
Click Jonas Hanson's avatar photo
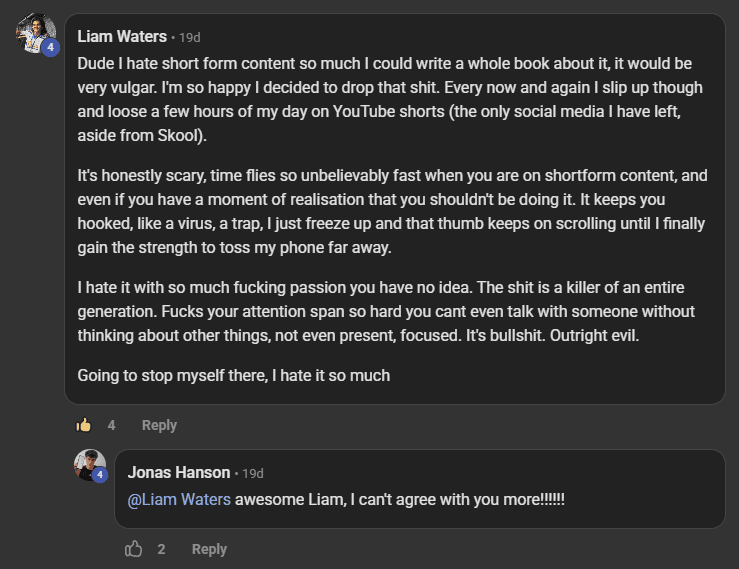click(88, 463)
